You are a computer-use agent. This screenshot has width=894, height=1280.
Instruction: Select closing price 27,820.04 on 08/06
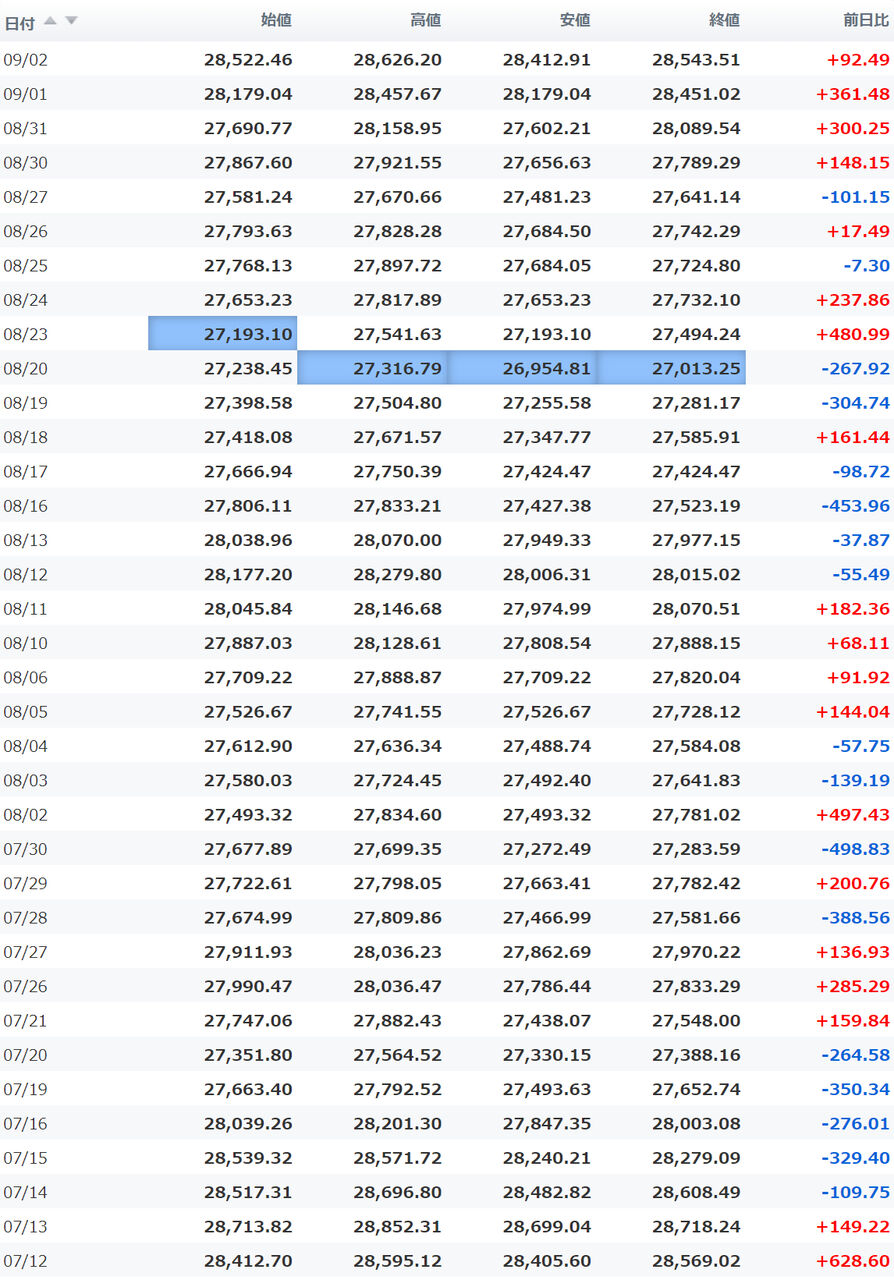(x=696, y=678)
